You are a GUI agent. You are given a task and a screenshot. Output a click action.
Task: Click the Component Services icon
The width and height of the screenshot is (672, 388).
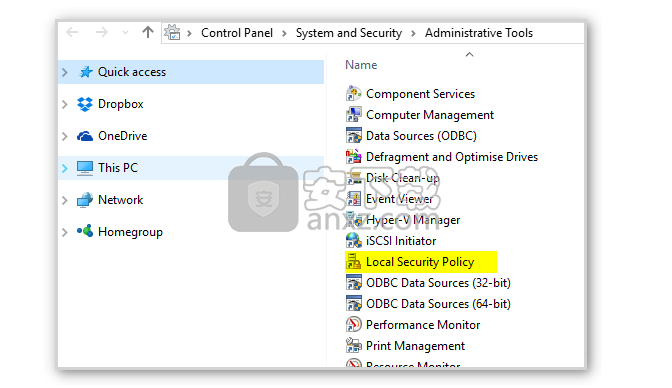point(354,93)
